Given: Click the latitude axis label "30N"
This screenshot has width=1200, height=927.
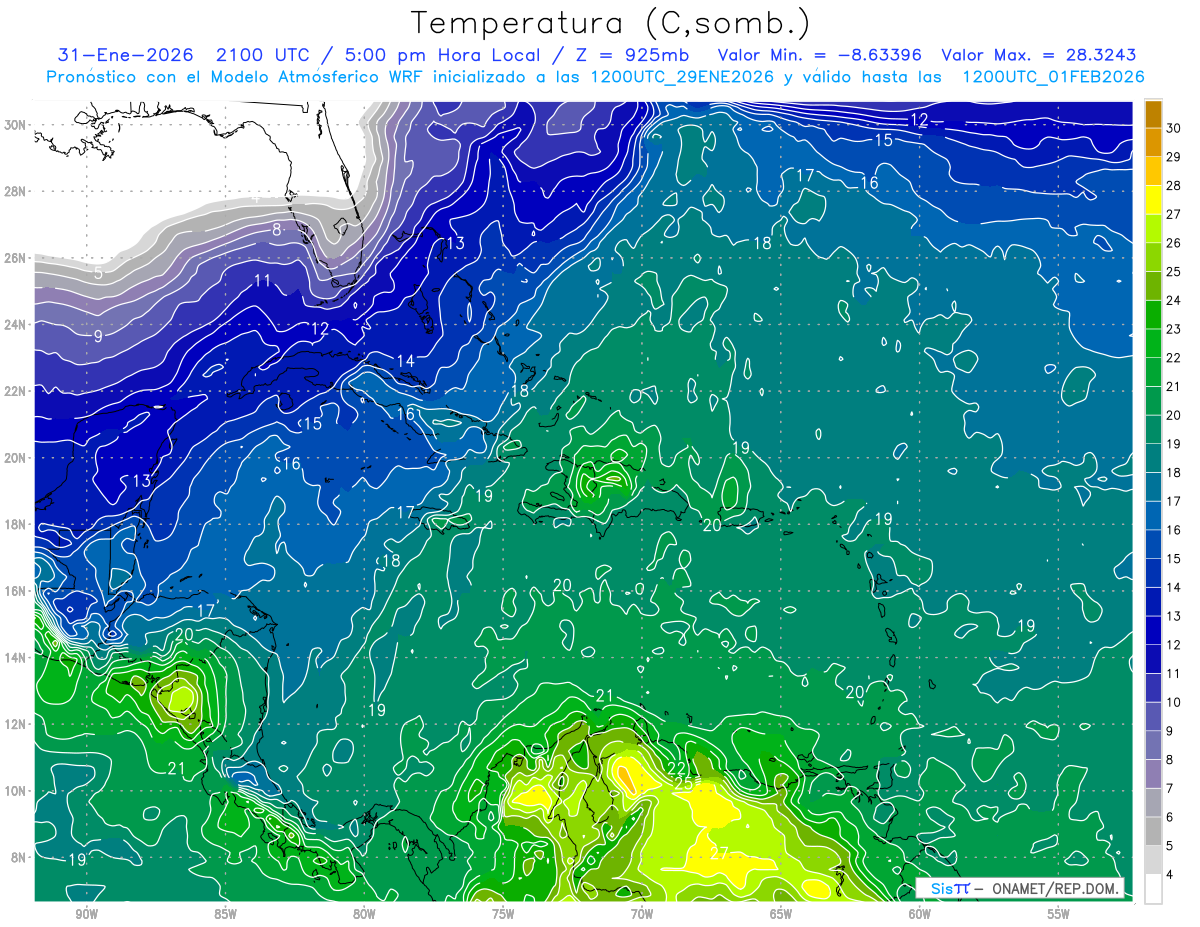Looking at the screenshot, I should click(x=16, y=125).
